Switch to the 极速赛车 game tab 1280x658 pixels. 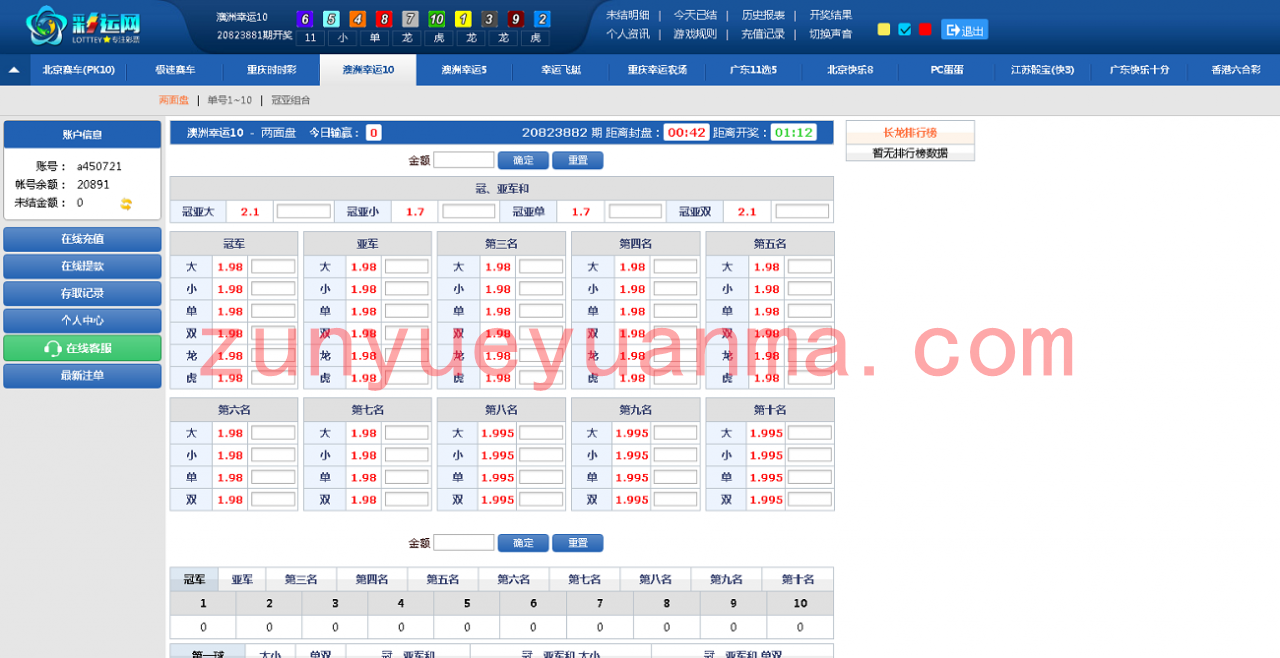[x=175, y=70]
